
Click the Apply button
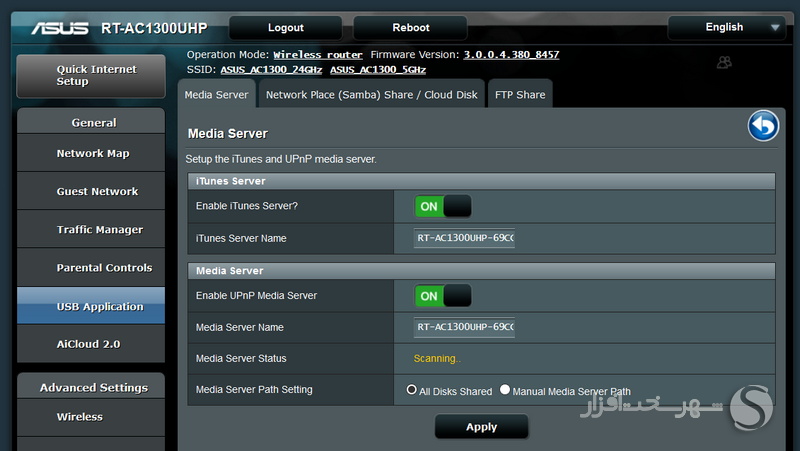(481, 427)
